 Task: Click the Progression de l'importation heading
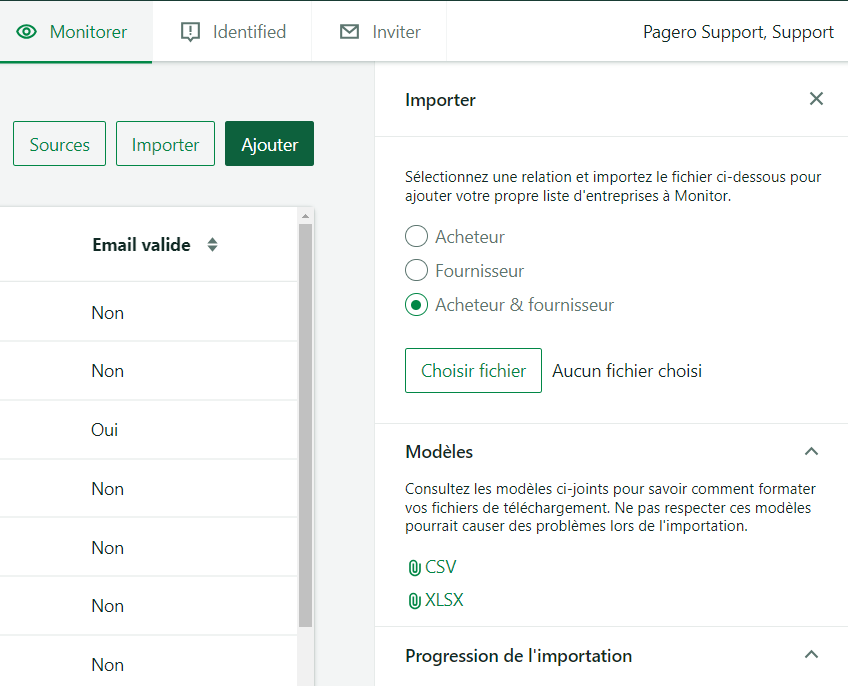coord(518,656)
